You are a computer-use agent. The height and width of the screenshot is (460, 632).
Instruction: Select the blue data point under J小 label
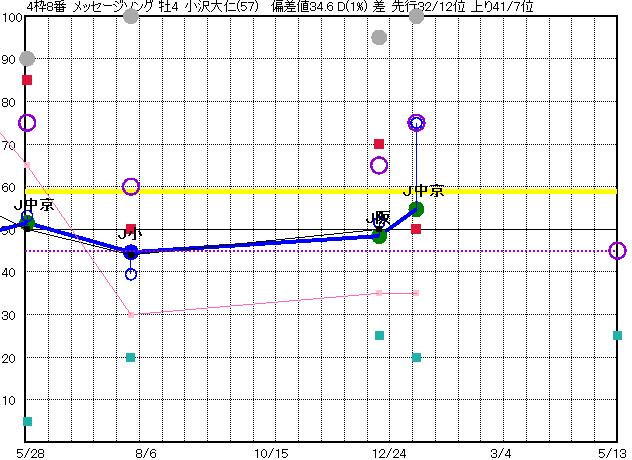(x=131, y=252)
